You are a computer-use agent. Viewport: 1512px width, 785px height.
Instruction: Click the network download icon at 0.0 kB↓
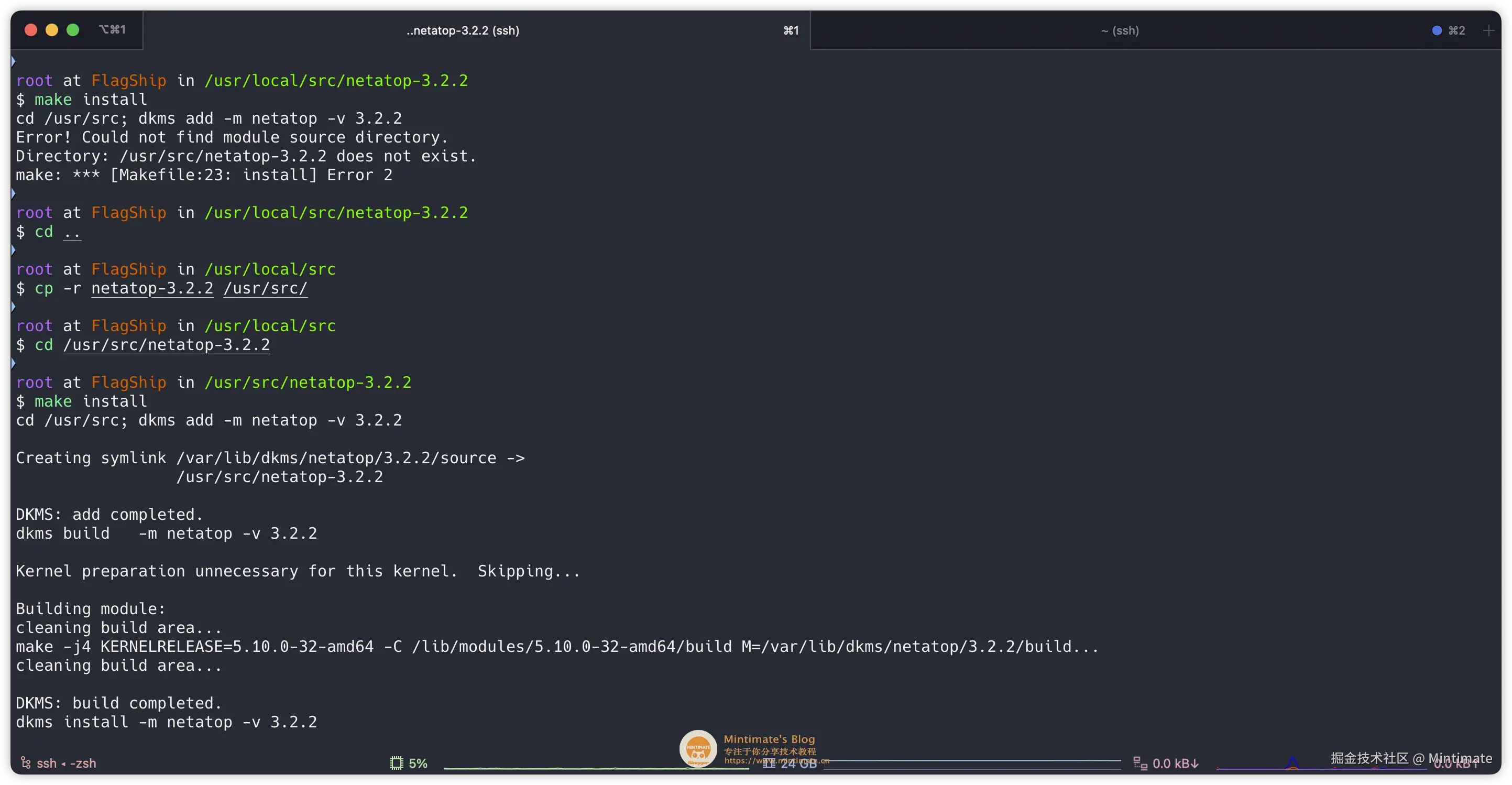click(1140, 764)
